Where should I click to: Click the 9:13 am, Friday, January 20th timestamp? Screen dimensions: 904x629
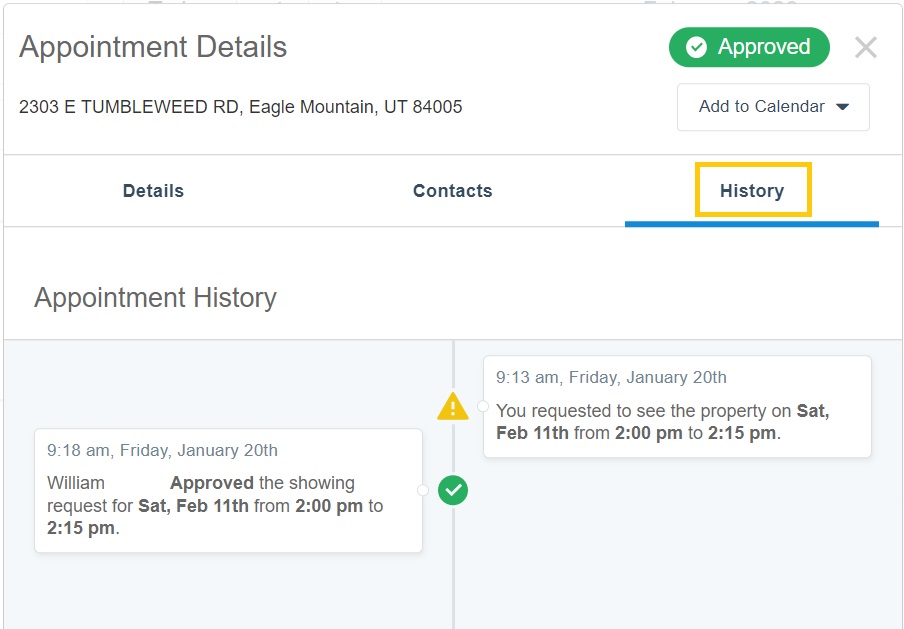(611, 377)
